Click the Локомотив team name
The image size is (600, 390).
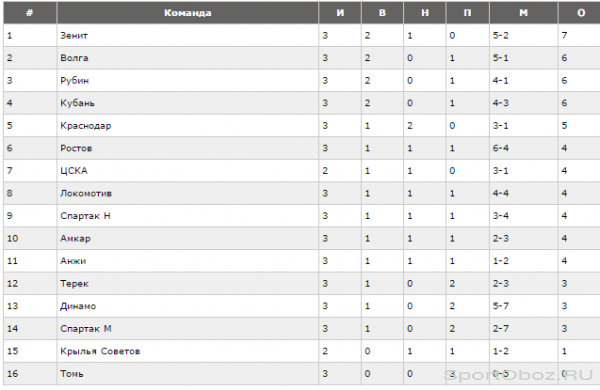click(x=86, y=193)
